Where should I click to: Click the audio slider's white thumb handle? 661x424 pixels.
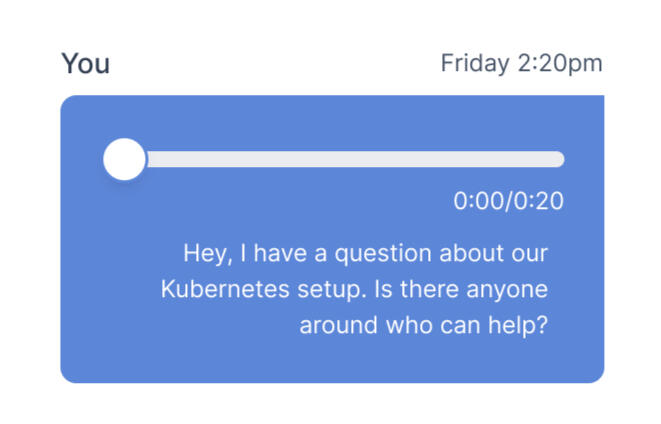125,160
